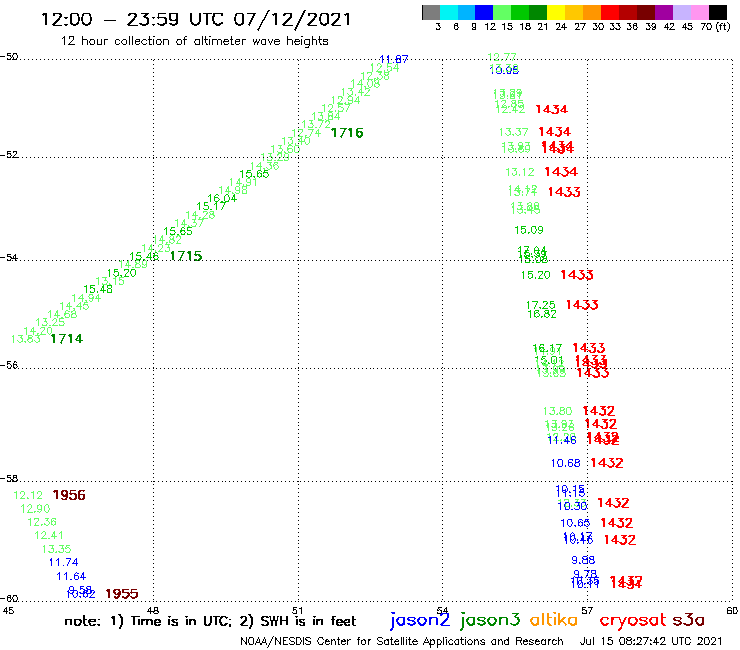
Task: Click 'NOAA/NESDIS Center for Satellite Applications and Research'
Action: tap(402, 641)
